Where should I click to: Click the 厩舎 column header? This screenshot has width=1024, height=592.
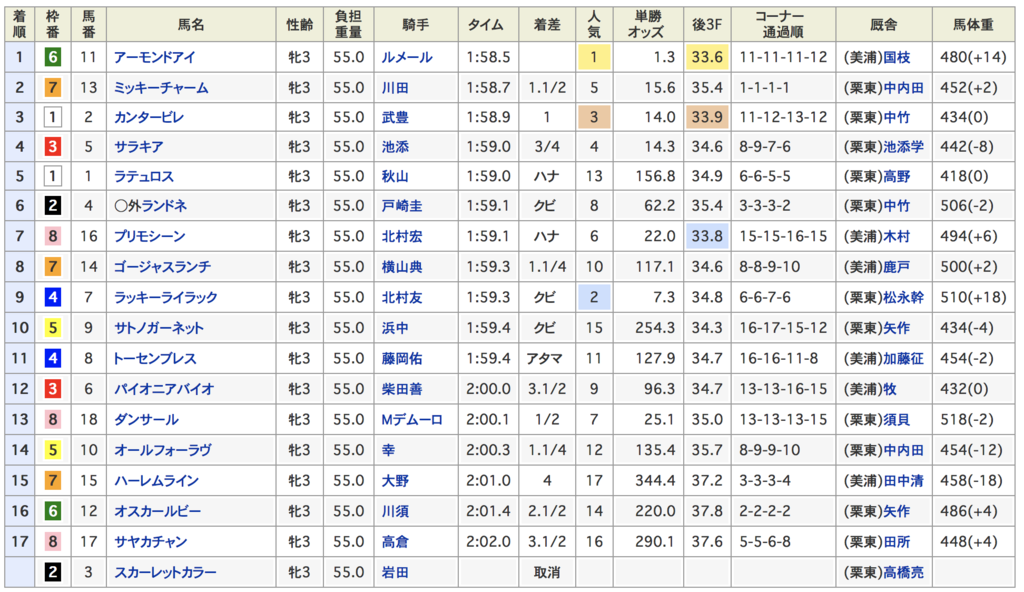click(x=884, y=25)
